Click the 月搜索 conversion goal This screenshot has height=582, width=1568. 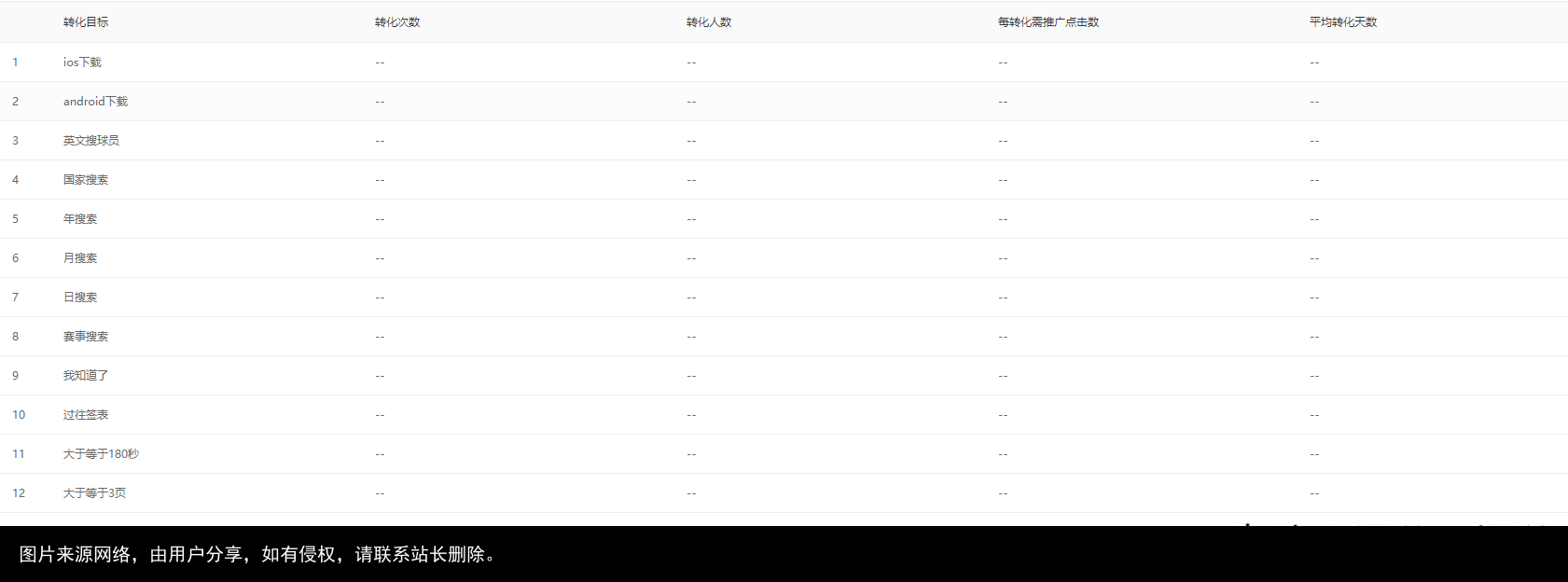pyautogui.click(x=80, y=258)
